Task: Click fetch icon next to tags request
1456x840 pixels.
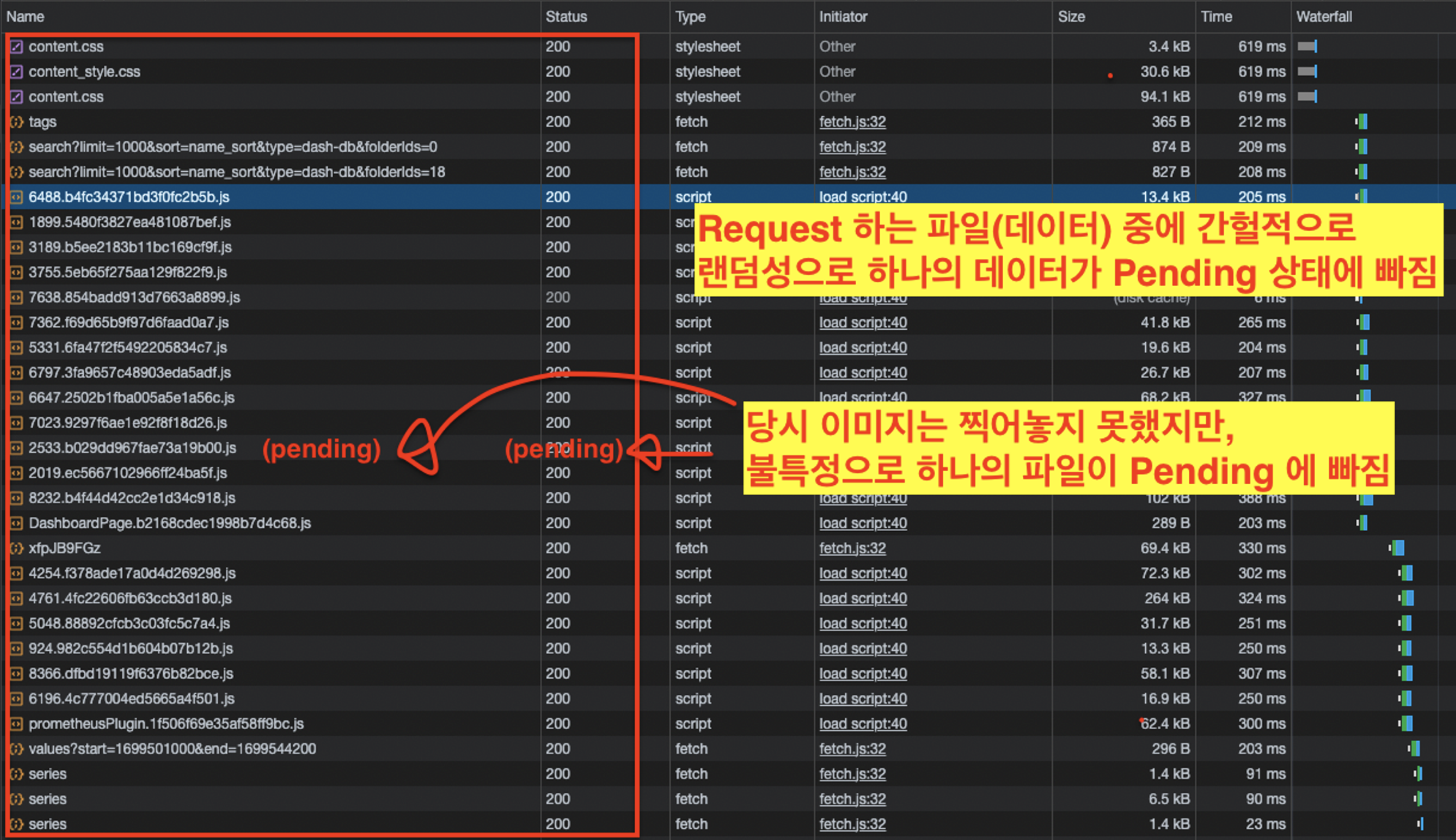Action: 17,122
